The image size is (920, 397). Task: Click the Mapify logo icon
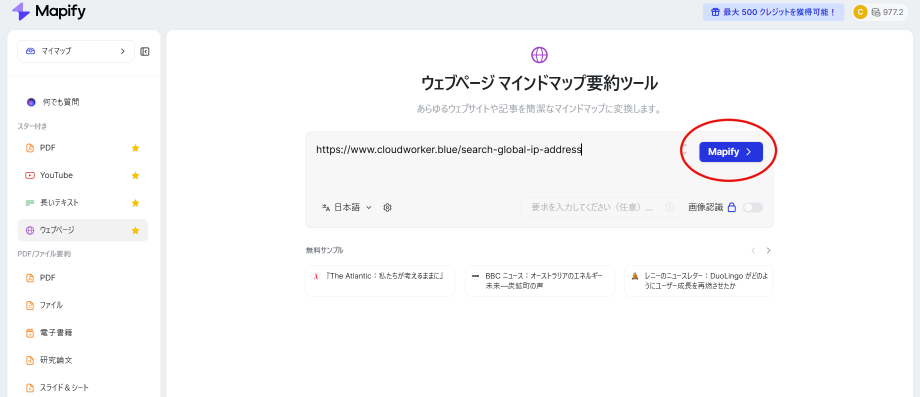coord(21,11)
